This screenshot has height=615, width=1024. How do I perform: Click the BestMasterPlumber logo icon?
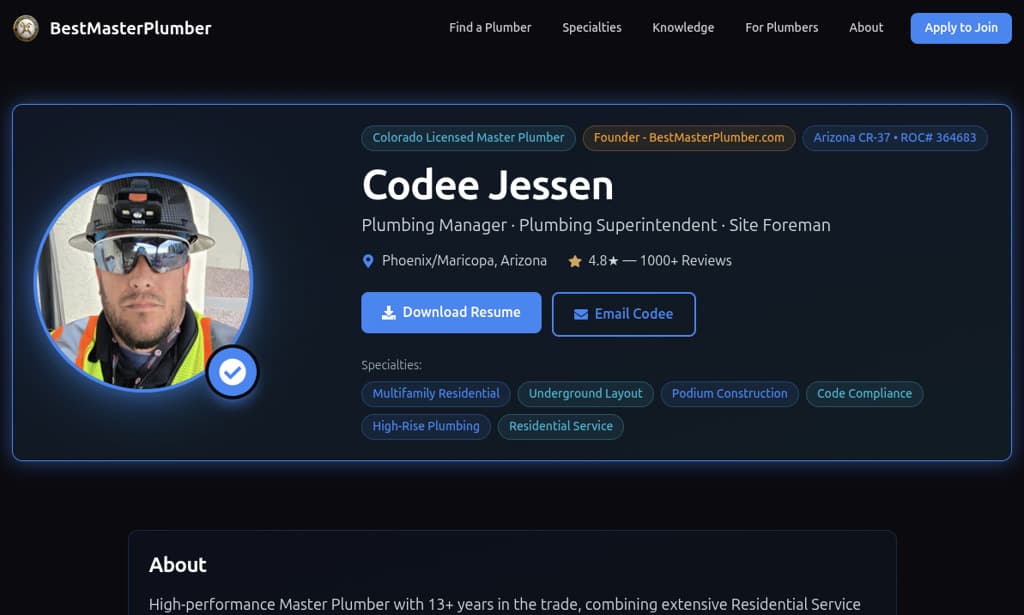pyautogui.click(x=26, y=28)
